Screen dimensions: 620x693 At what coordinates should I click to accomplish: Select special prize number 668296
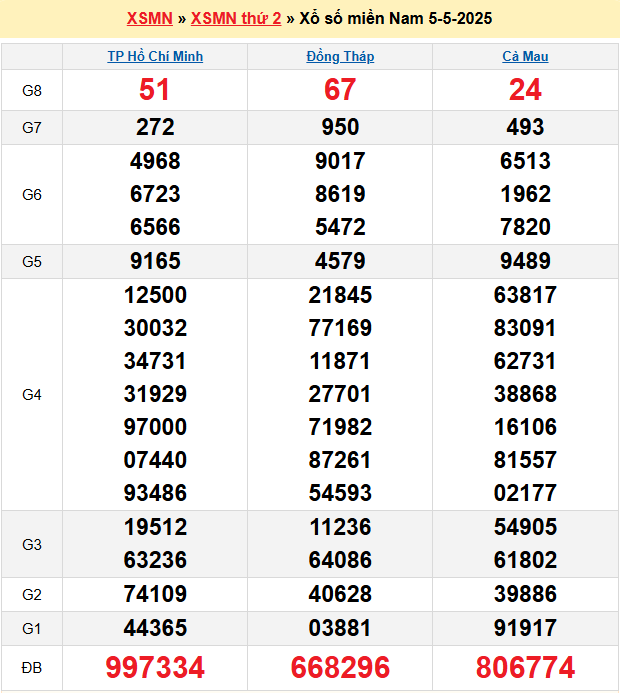click(x=340, y=667)
